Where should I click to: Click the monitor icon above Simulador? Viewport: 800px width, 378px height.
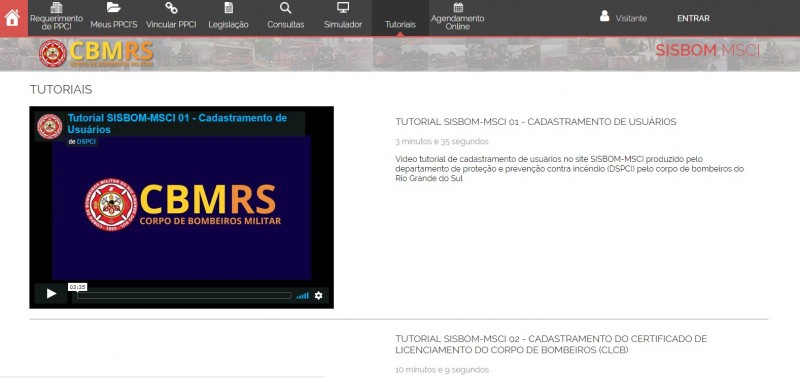343,8
